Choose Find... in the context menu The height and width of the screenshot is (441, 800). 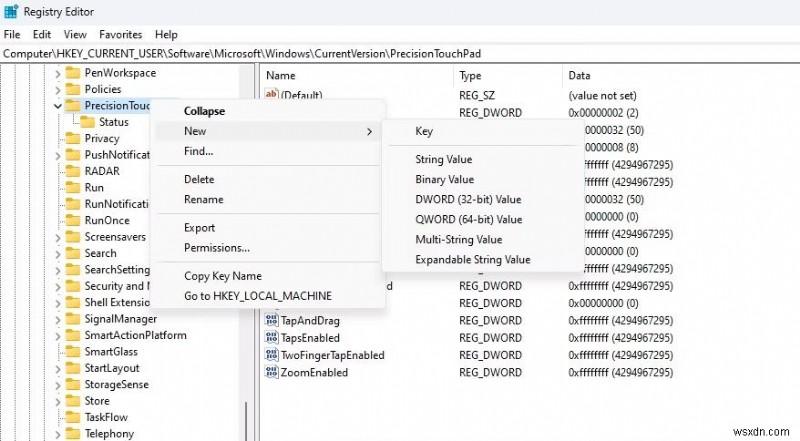coord(268,151)
